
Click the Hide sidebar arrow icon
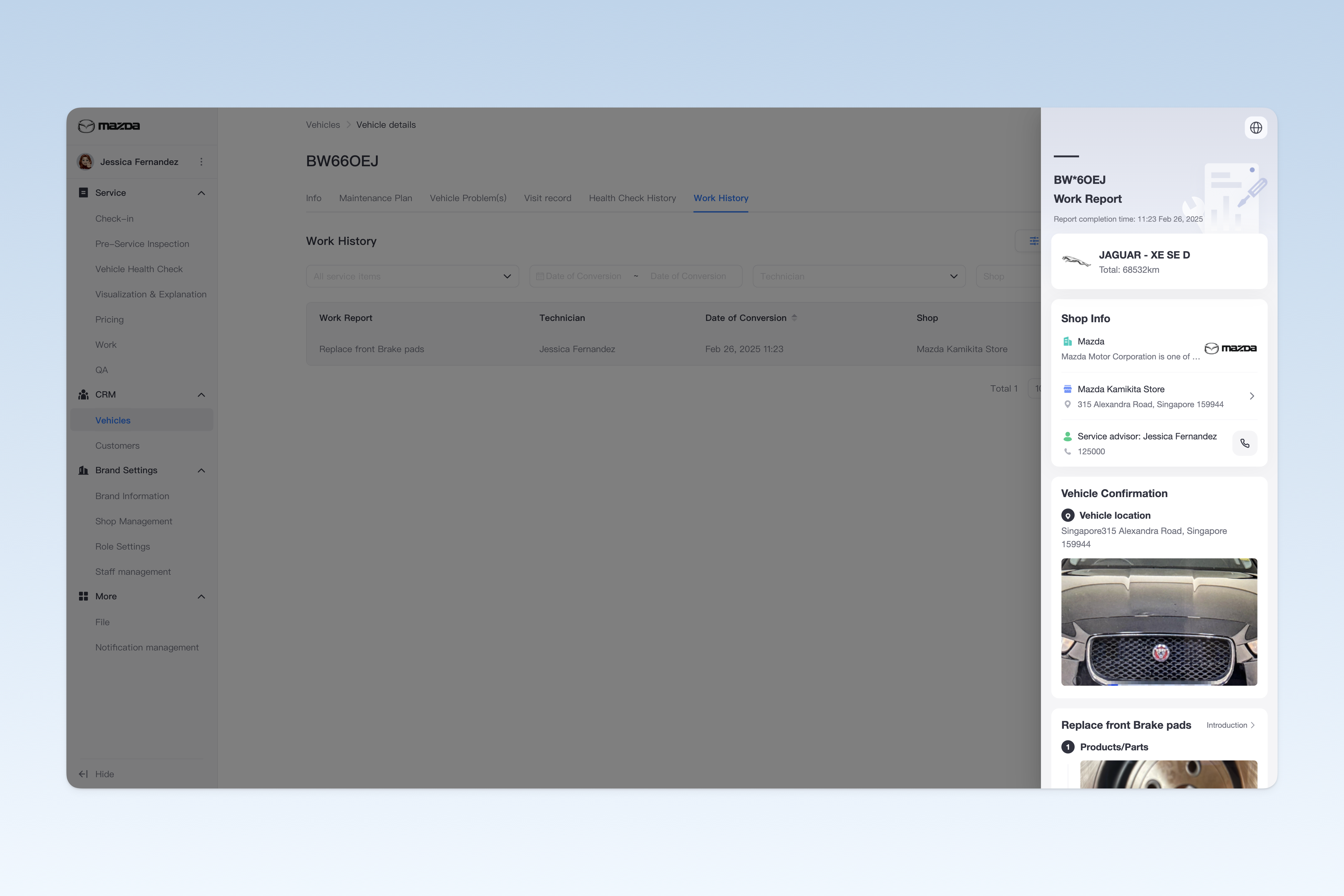tap(83, 774)
